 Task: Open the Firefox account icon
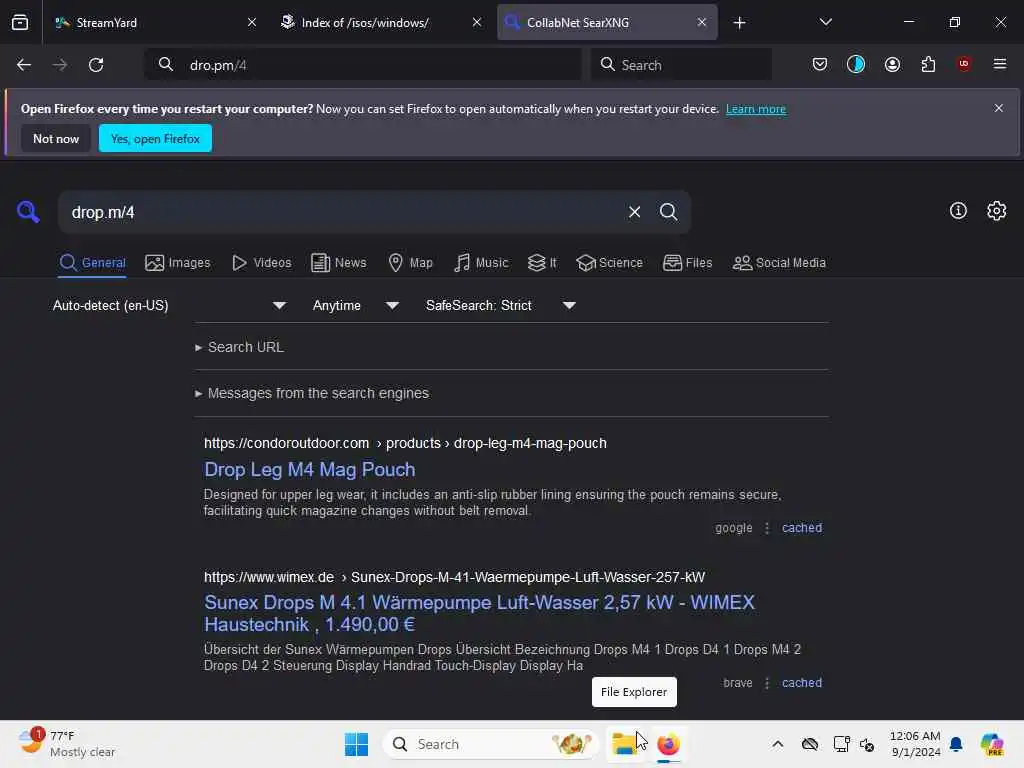(892, 64)
